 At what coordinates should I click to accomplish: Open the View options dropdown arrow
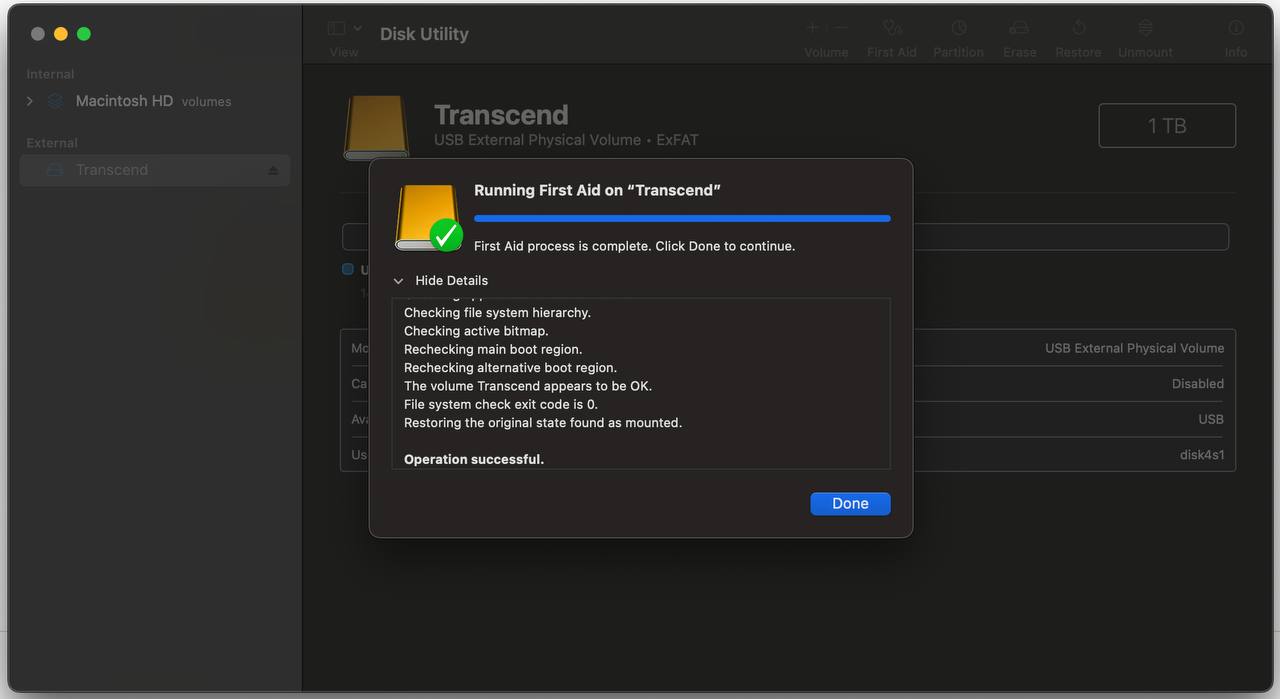coord(358,29)
